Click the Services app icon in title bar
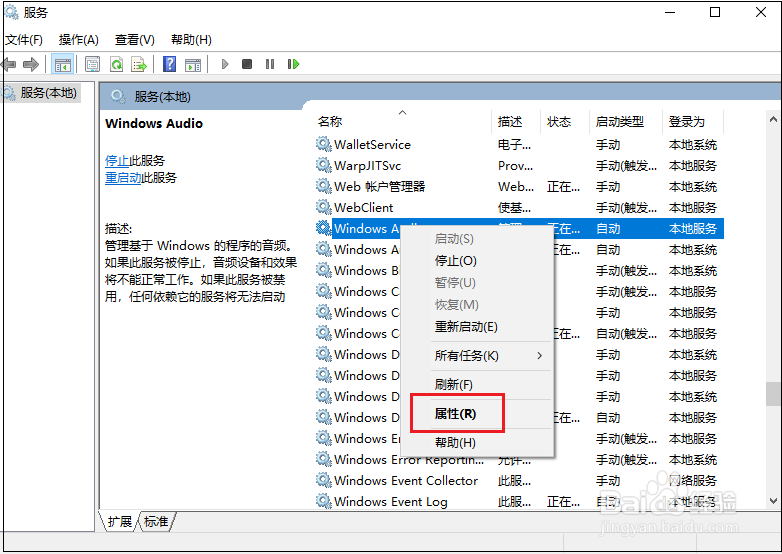This screenshot has width=782, height=554. point(11,12)
